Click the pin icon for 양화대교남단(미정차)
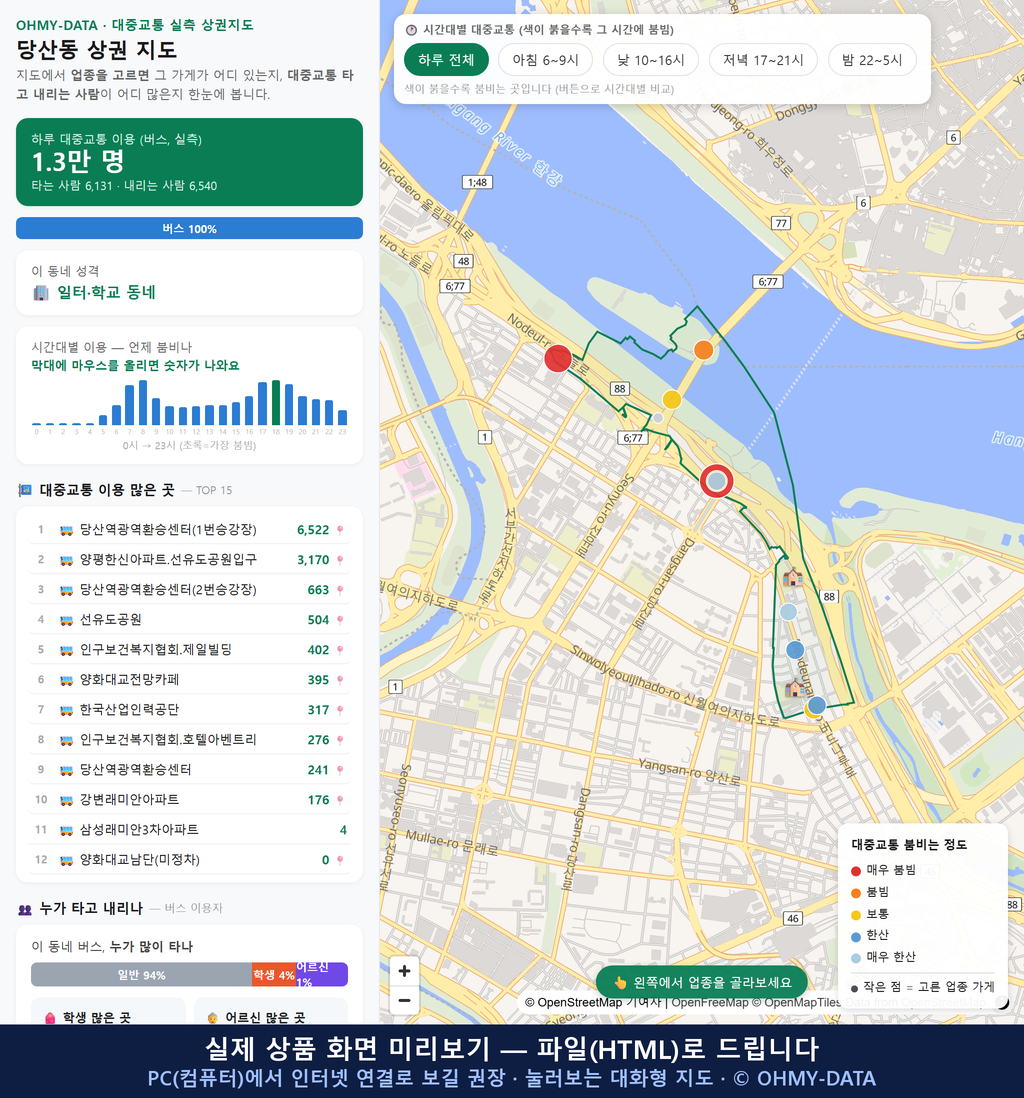The width and height of the screenshot is (1024, 1098). click(x=340, y=860)
